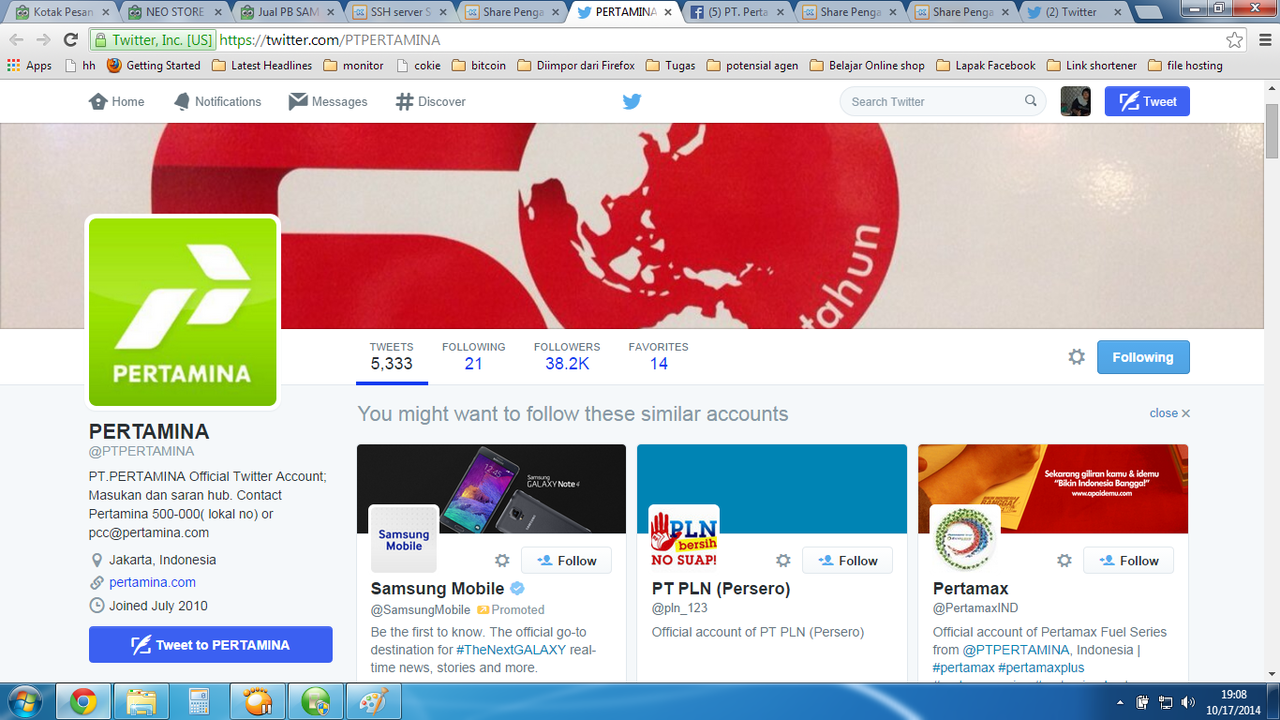The width and height of the screenshot is (1280, 720).
Task: Open the Getting Started bookmark
Action: [154, 66]
